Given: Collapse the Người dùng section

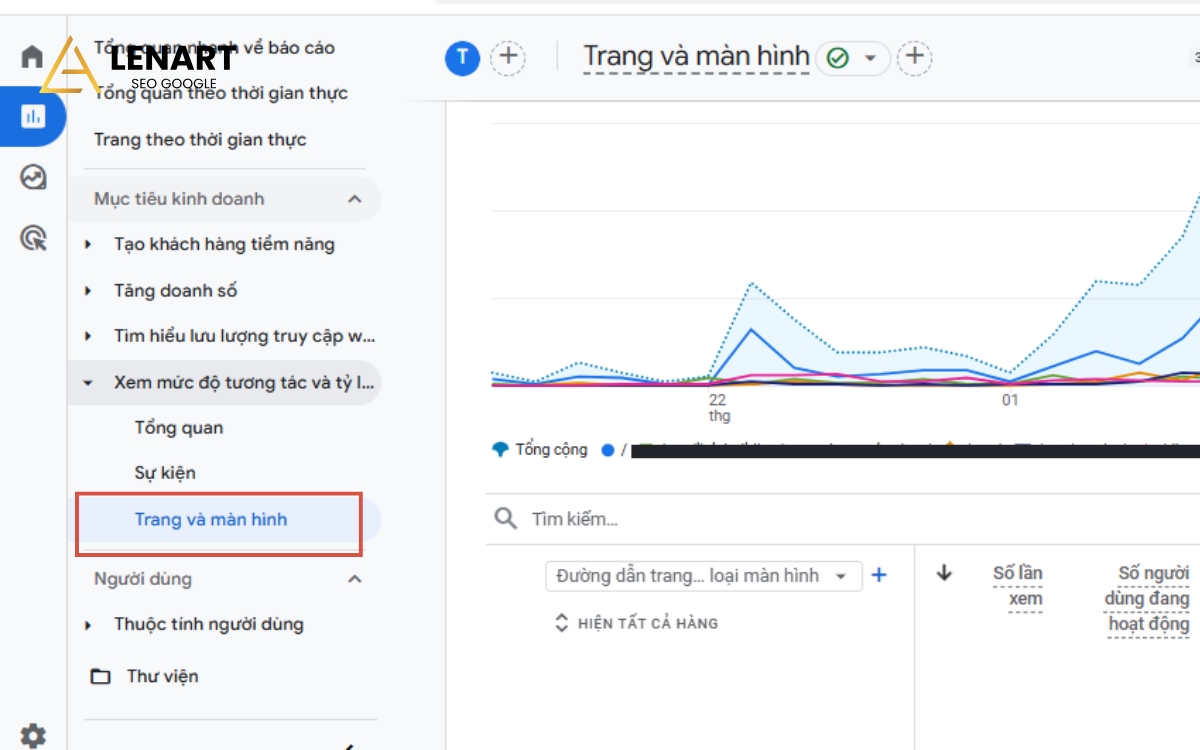Looking at the screenshot, I should pos(354,579).
